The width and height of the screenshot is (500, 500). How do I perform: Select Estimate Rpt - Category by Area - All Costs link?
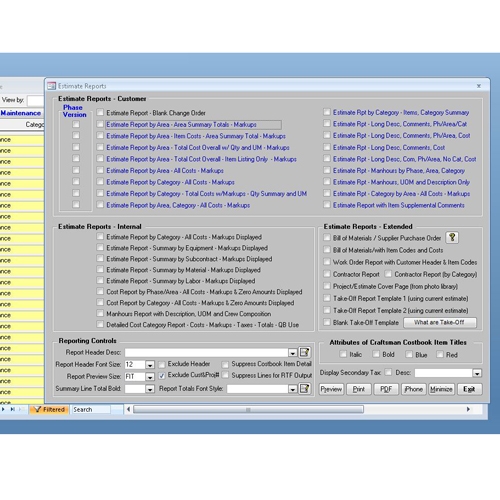tap(401, 194)
